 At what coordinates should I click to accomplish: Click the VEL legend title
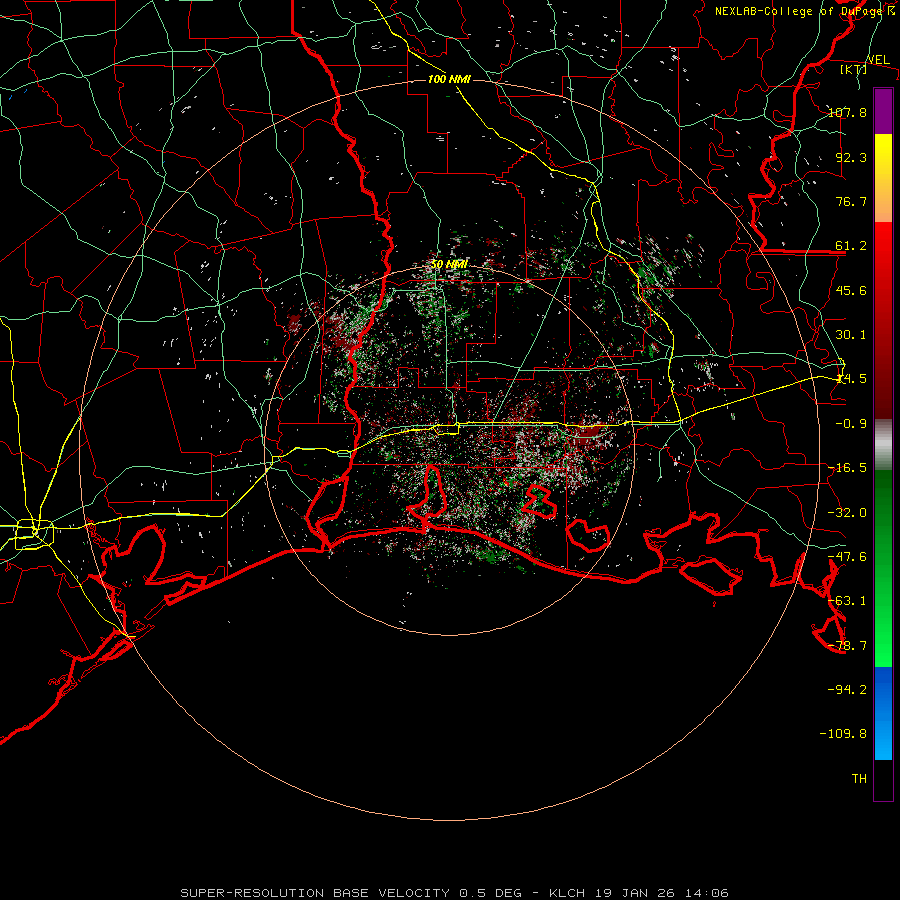878,60
